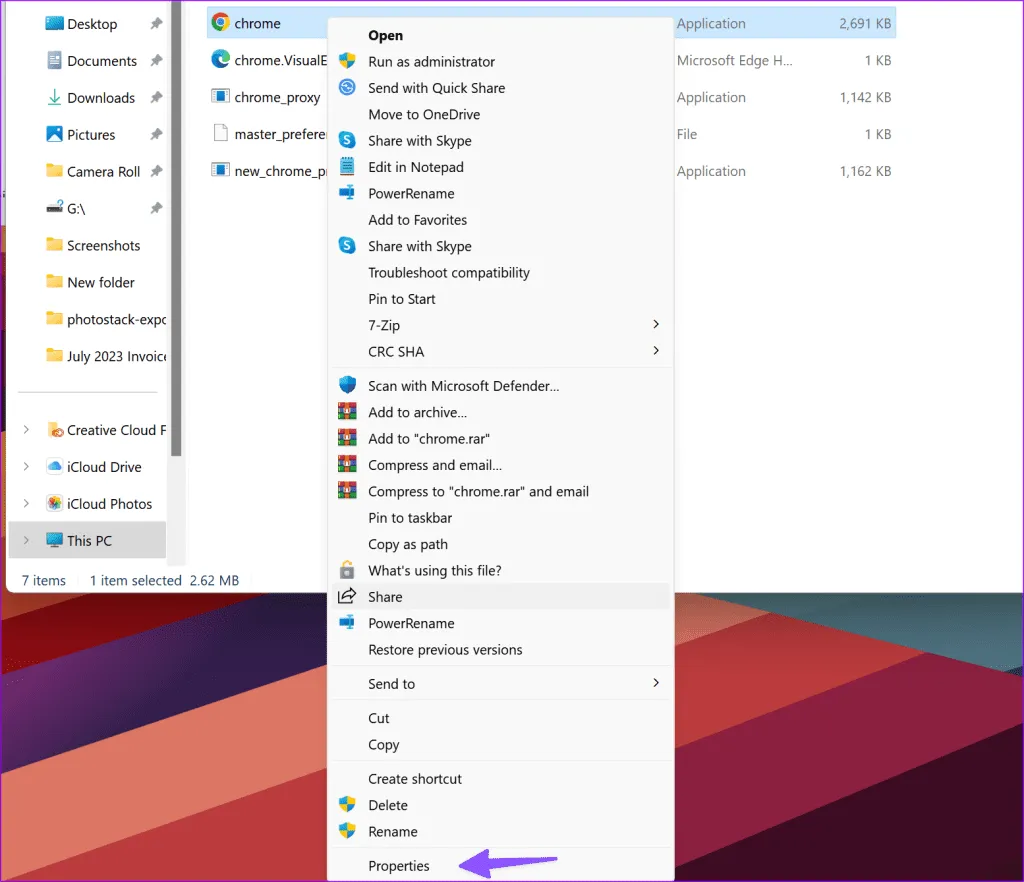Select Run as administrator
Viewport: 1024px width, 882px height.
pyautogui.click(x=431, y=62)
